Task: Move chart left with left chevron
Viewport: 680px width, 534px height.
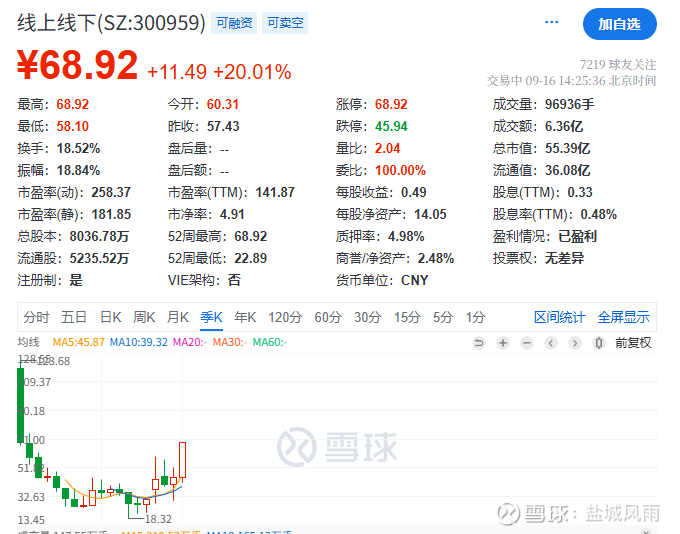Action: (x=551, y=343)
